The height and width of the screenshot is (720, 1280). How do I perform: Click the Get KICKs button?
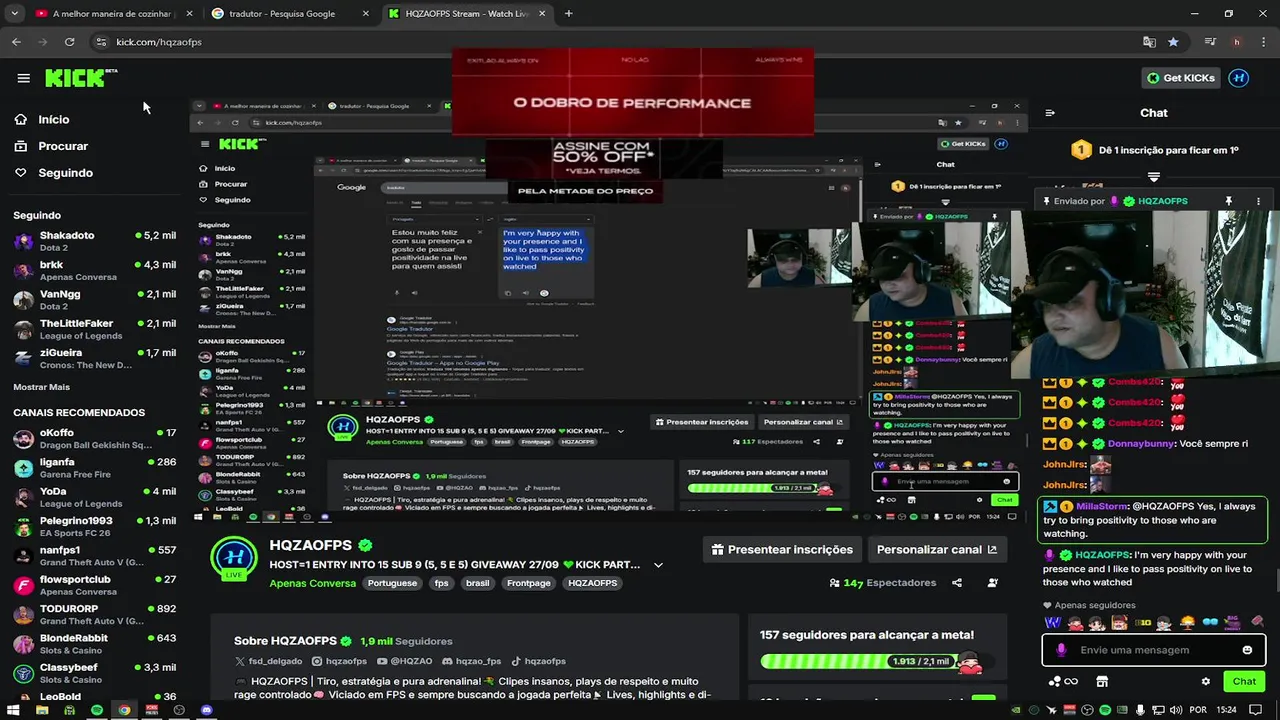coord(1181,78)
